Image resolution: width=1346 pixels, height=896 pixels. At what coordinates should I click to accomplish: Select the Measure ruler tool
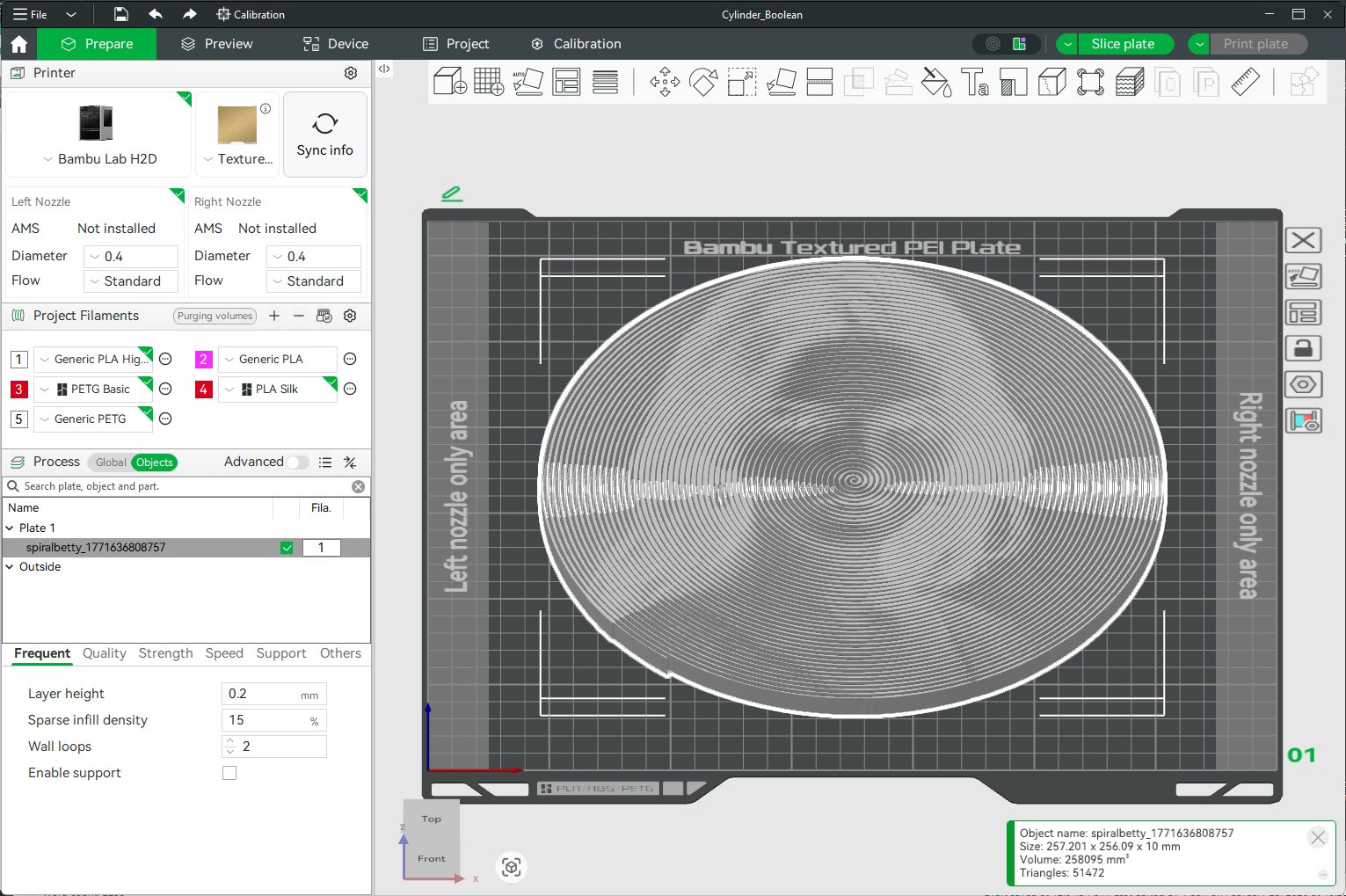(x=1245, y=82)
